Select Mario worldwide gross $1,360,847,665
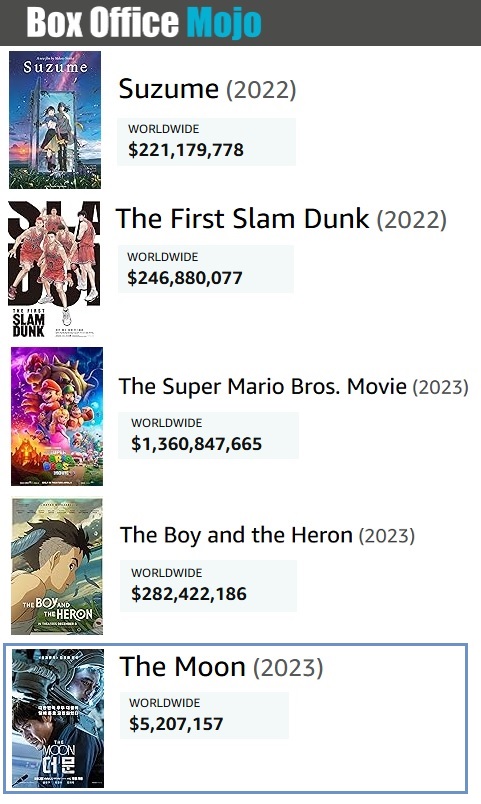The height and width of the screenshot is (804, 481). [196, 444]
